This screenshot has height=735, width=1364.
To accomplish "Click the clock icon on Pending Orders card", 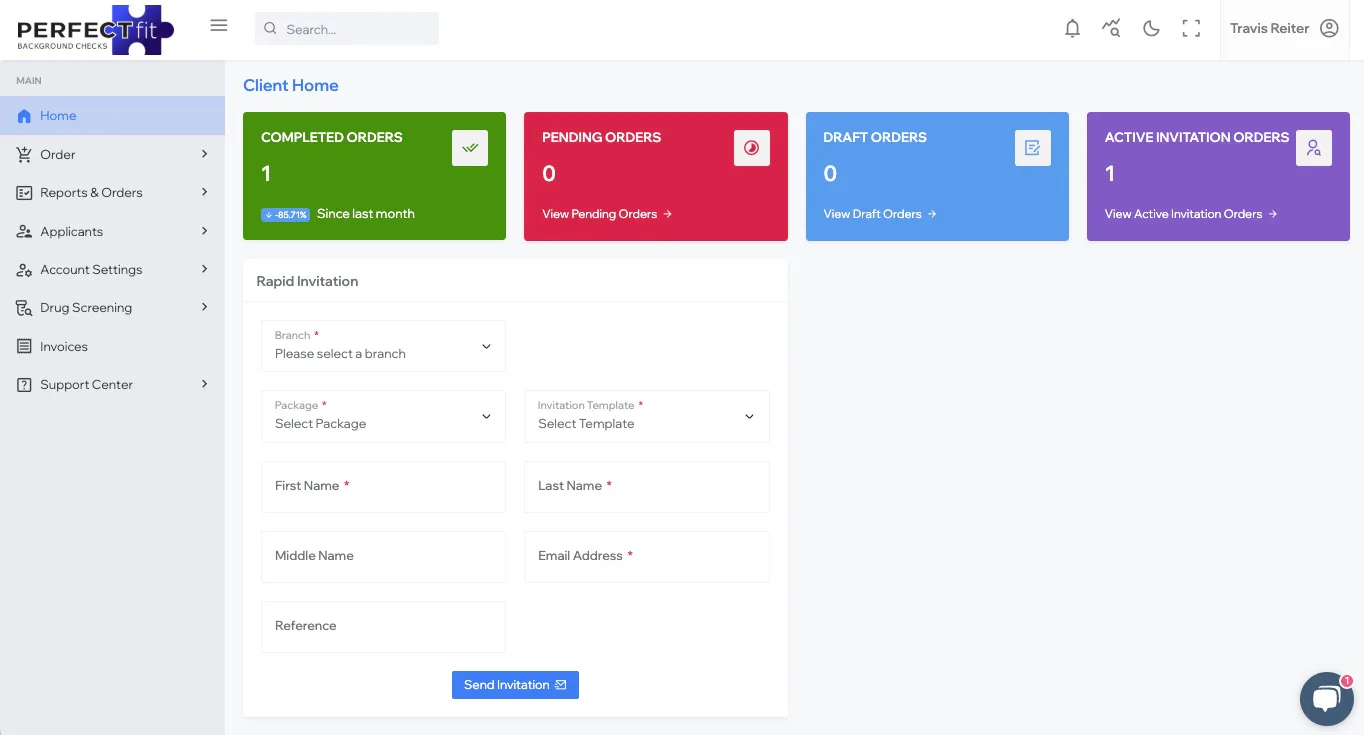I will (751, 147).
